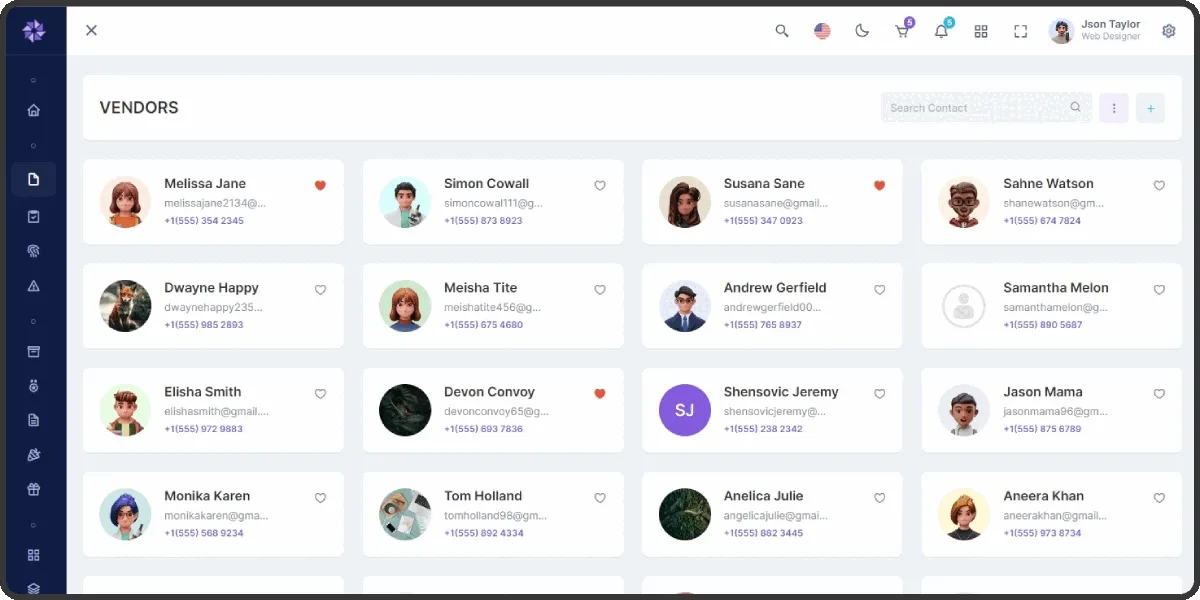Open the medal badge sidebar icon

[34, 385]
